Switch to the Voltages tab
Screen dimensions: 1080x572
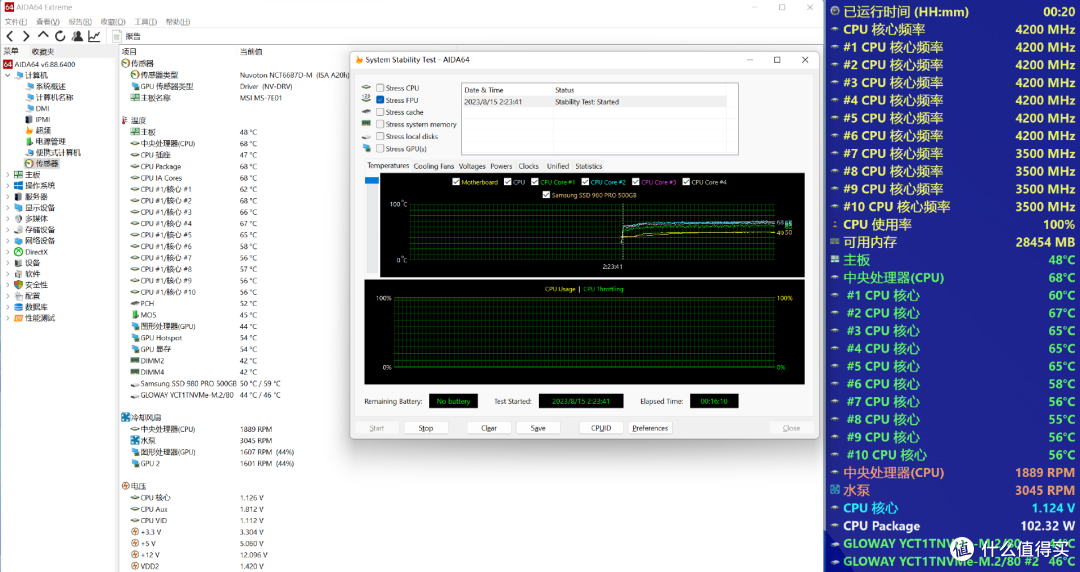(472, 166)
